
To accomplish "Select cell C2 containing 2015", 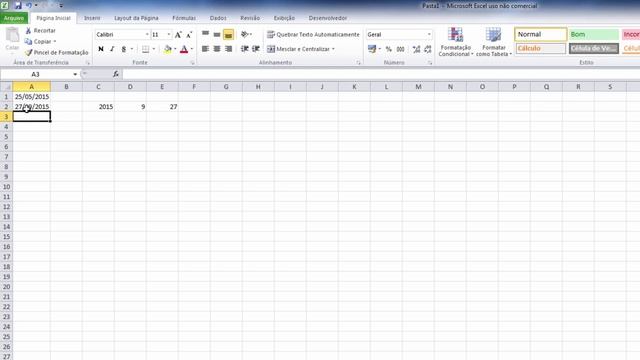I will 98,107.
